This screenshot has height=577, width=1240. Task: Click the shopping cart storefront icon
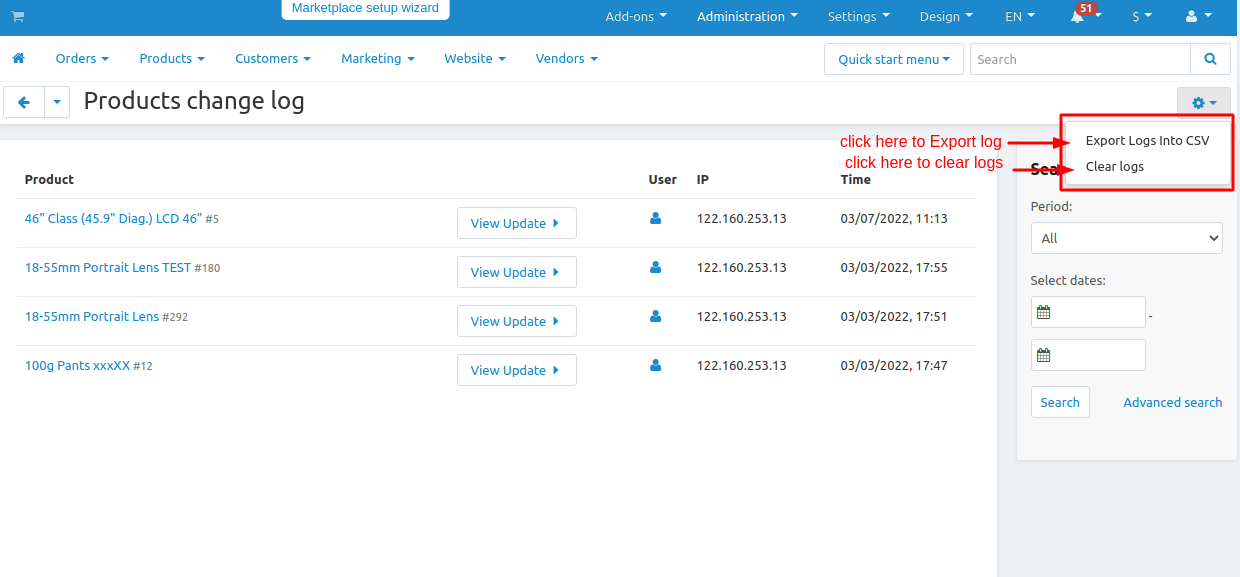click(17, 17)
